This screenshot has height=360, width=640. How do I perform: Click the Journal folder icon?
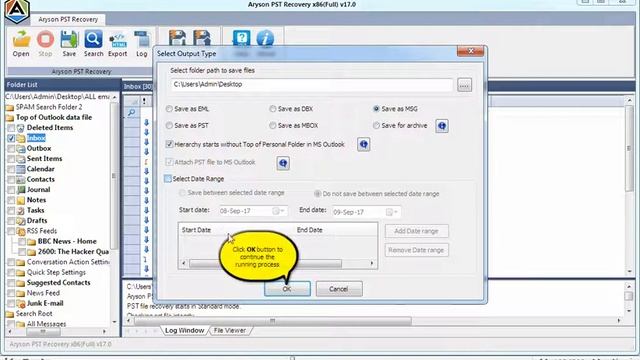click(x=20, y=190)
